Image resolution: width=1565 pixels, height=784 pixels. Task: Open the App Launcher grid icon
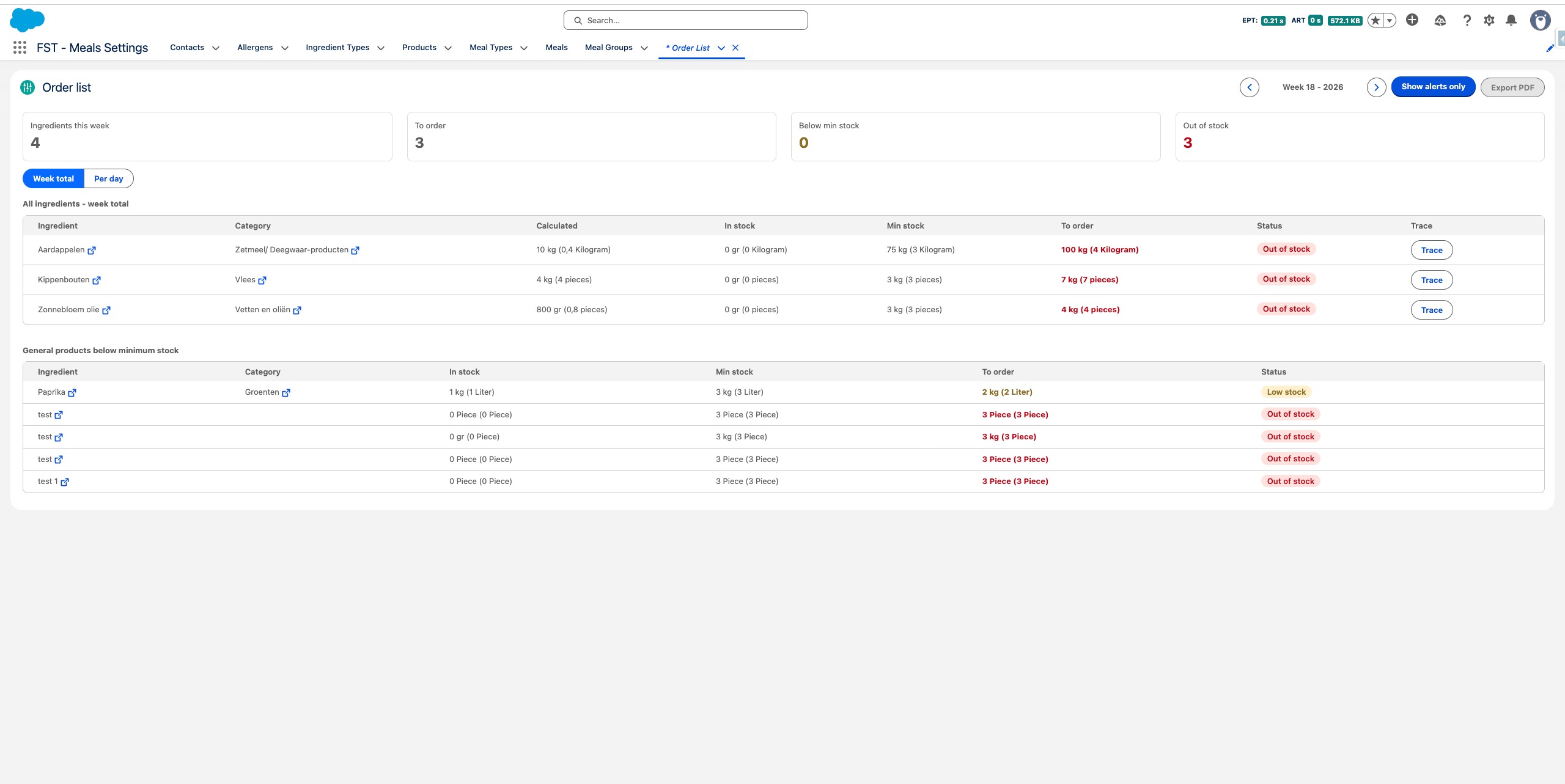pos(20,48)
